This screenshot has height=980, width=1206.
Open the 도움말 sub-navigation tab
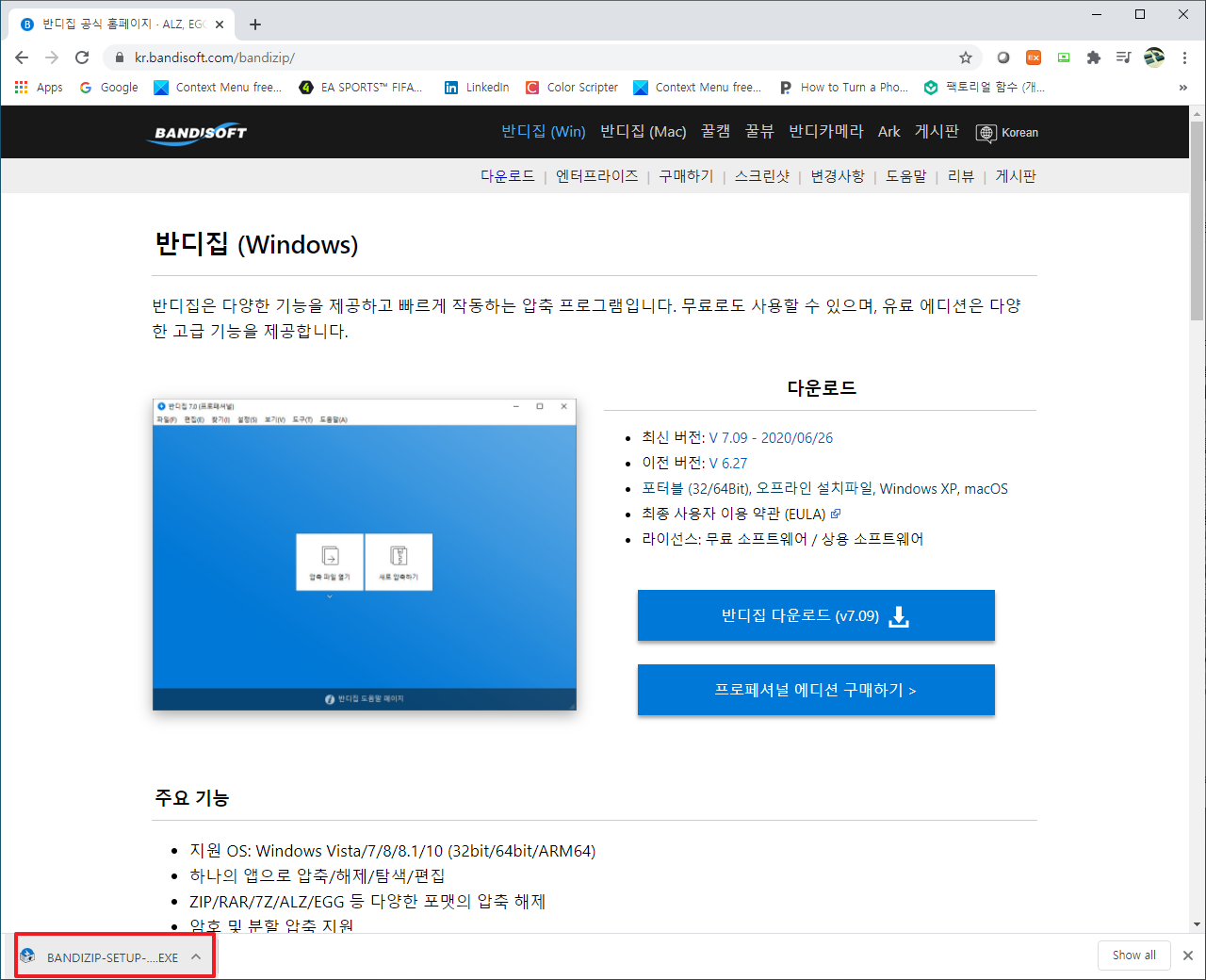click(905, 176)
